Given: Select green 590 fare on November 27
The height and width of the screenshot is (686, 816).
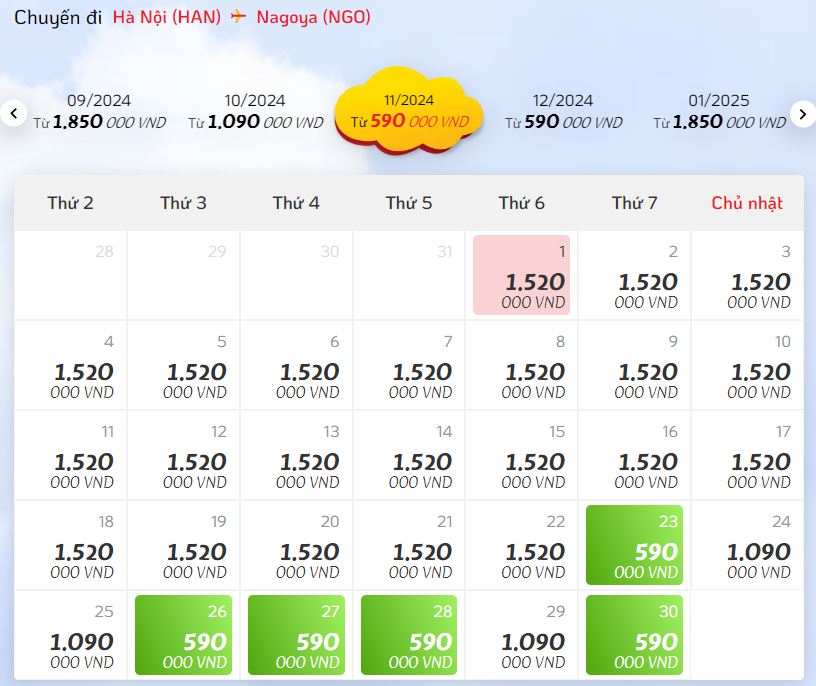Looking at the screenshot, I should pos(296,635).
